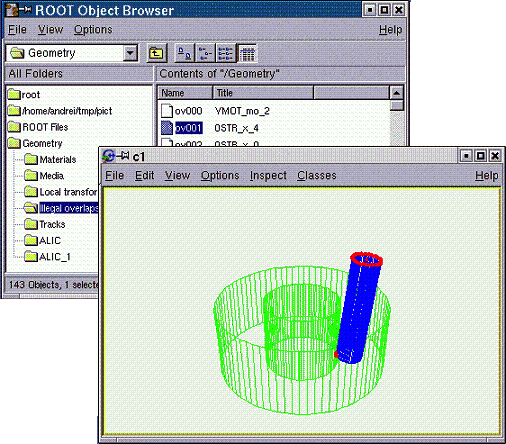Click the contents list scroll up arrow
Image resolution: width=506 pixels, height=444 pixels.
click(x=397, y=93)
